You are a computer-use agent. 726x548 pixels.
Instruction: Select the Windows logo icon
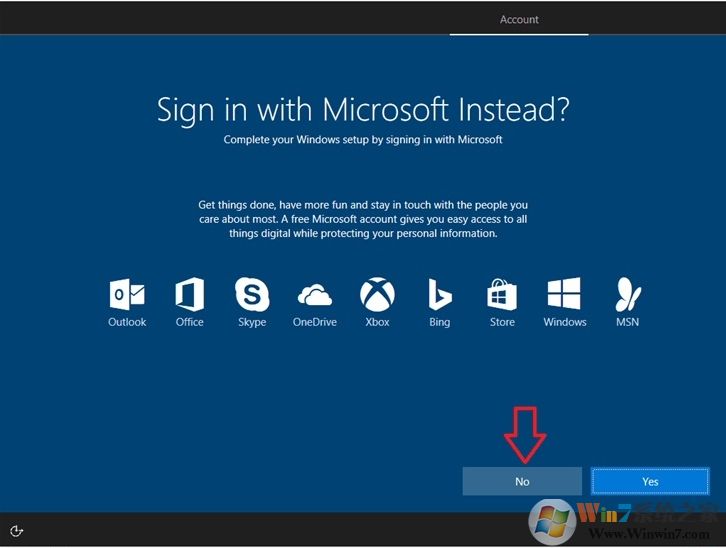tap(564, 293)
